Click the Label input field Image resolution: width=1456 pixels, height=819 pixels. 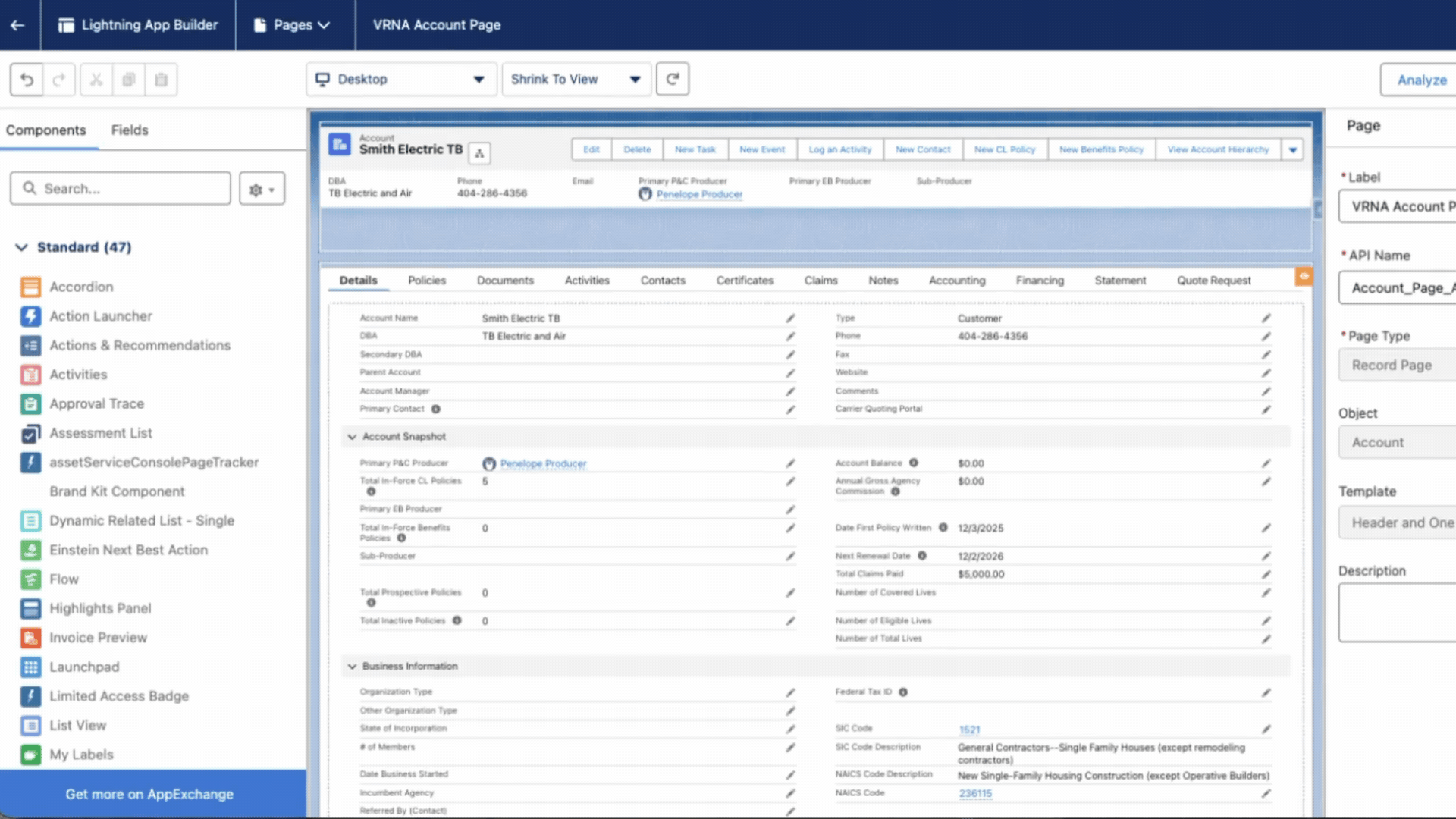point(1398,206)
